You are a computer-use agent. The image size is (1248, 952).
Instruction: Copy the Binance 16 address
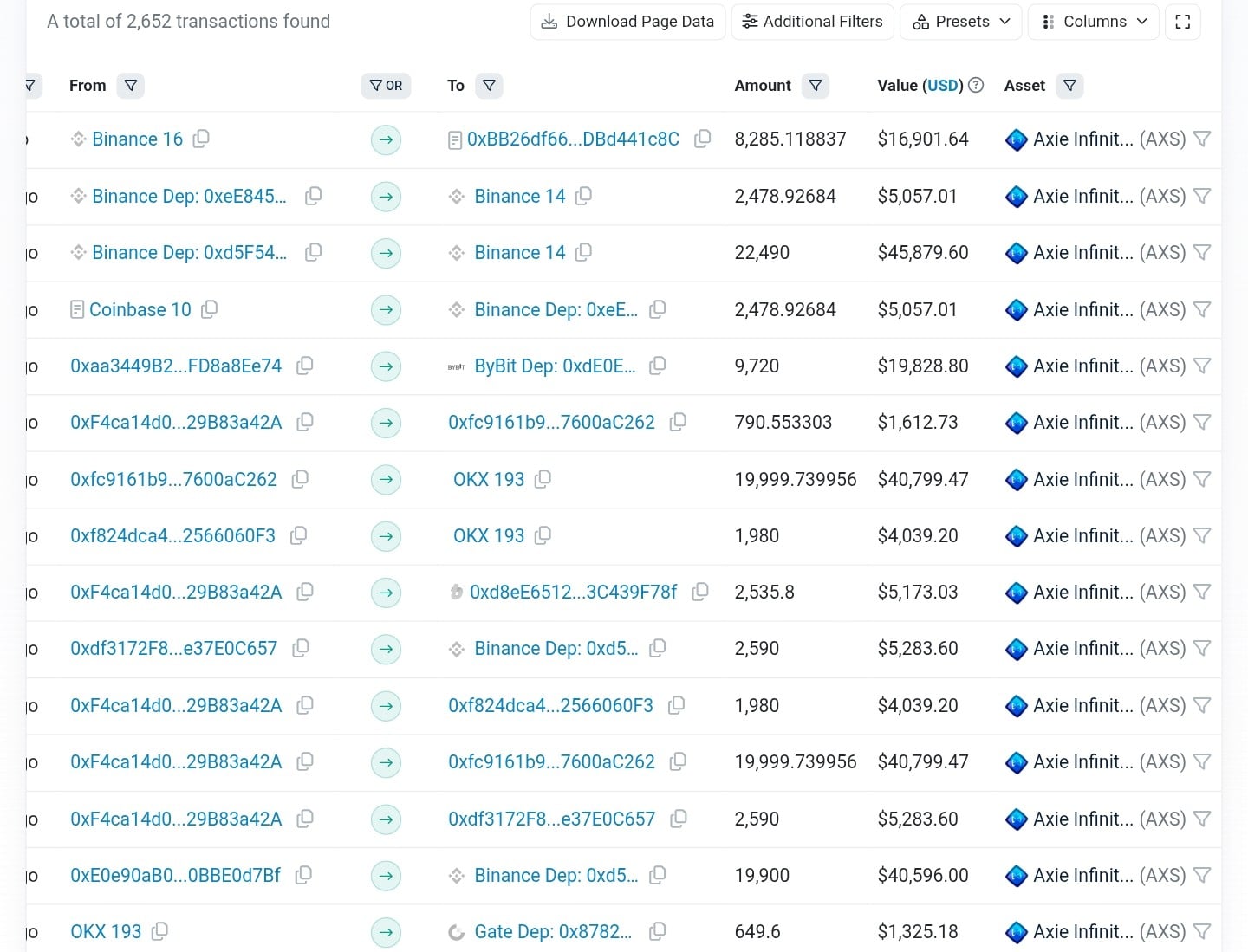tap(201, 139)
